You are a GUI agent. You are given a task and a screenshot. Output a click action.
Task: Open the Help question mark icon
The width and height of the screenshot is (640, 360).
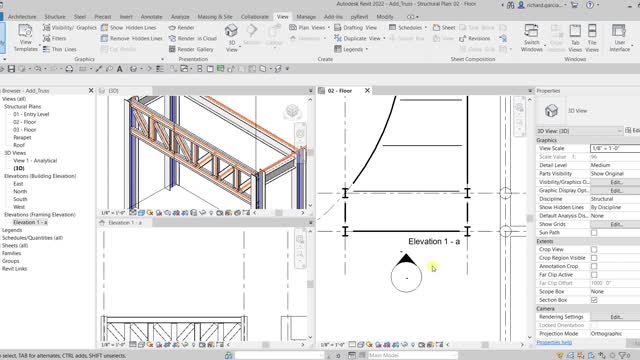590,5
